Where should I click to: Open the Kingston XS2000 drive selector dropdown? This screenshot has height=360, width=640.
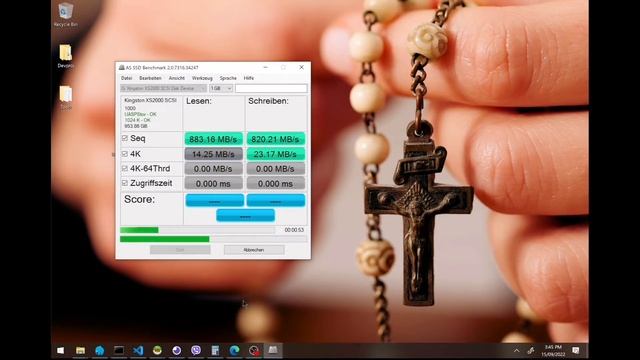pos(163,88)
